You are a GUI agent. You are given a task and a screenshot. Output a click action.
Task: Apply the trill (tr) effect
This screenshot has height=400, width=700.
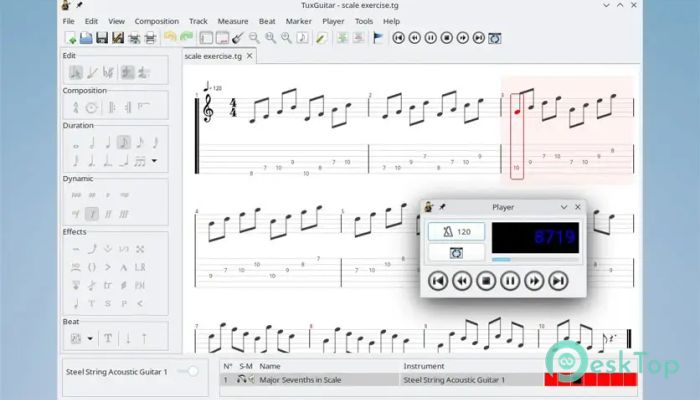[x=108, y=285]
